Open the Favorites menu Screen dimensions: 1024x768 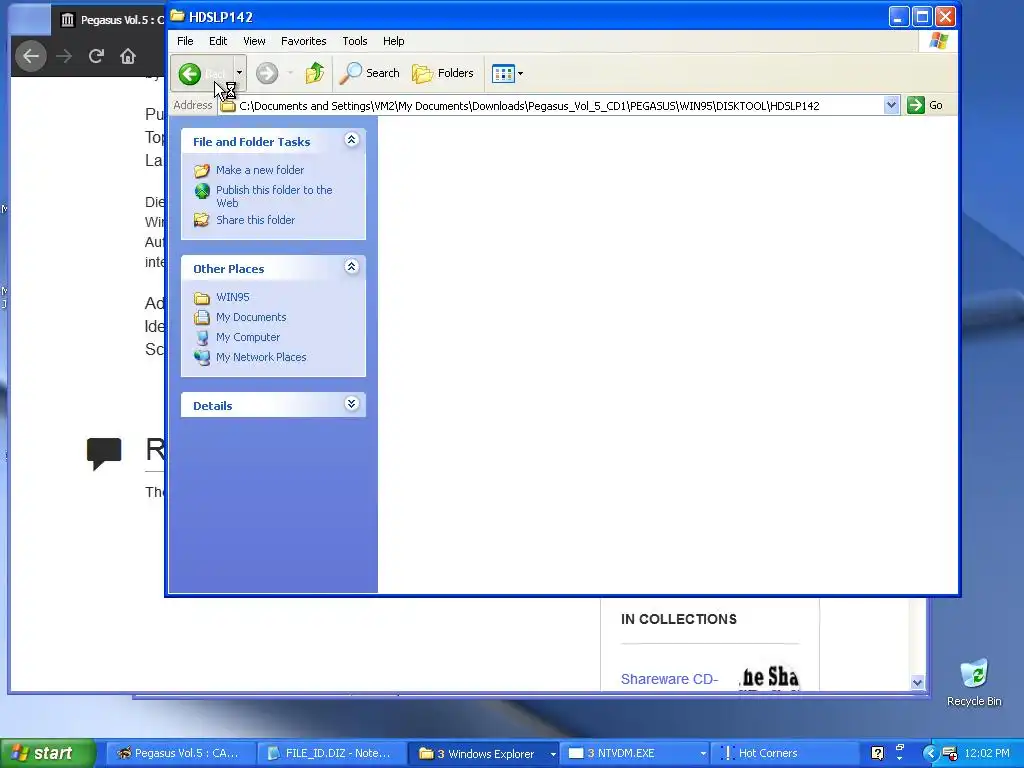(303, 40)
